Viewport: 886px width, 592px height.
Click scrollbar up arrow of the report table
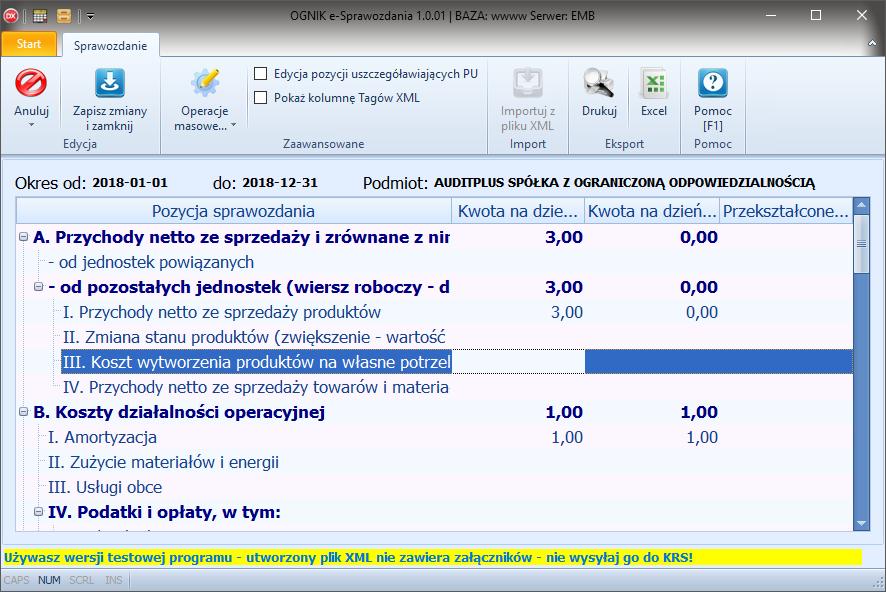coord(861,204)
